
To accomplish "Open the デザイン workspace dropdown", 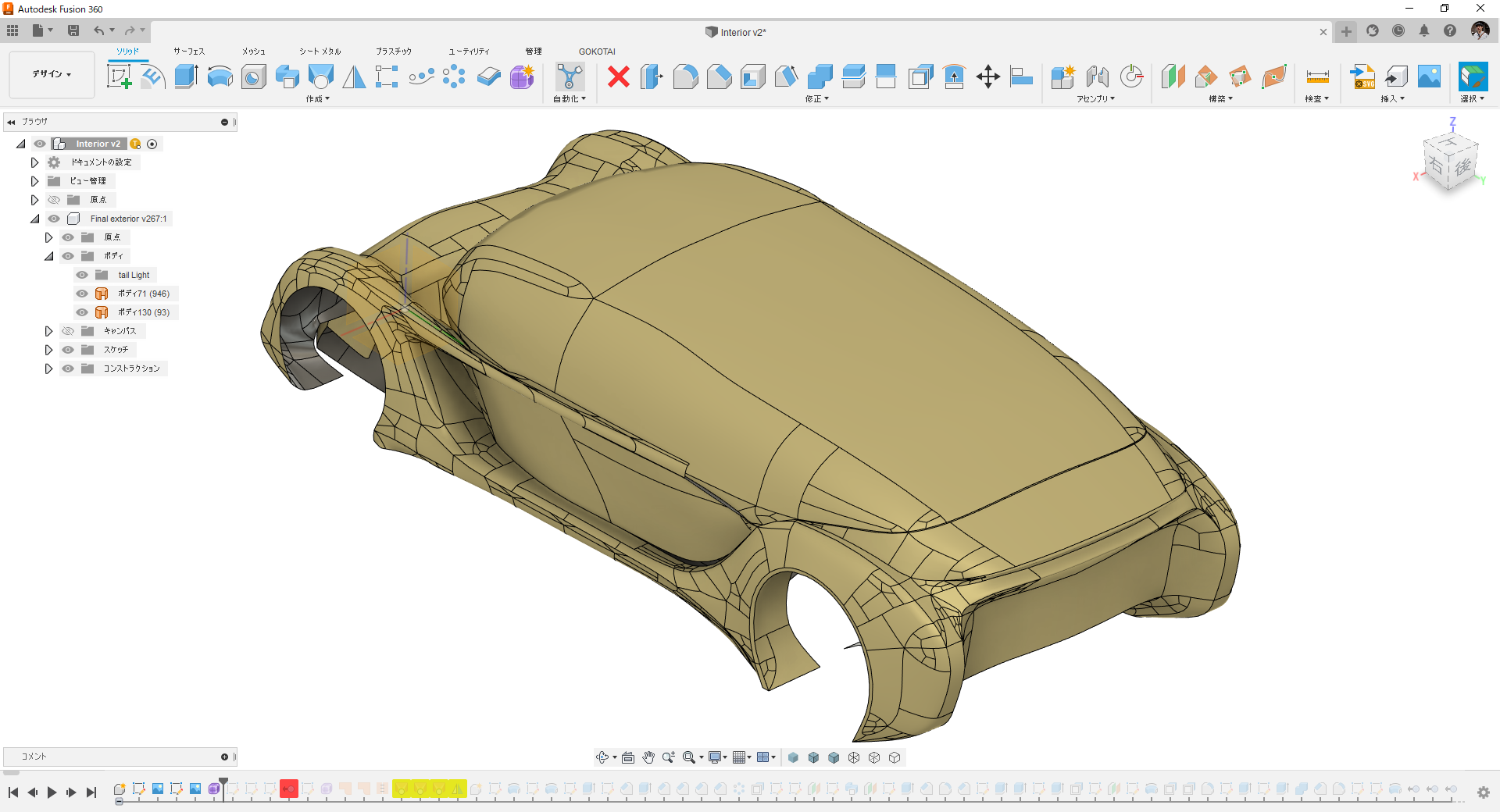I will pos(52,74).
